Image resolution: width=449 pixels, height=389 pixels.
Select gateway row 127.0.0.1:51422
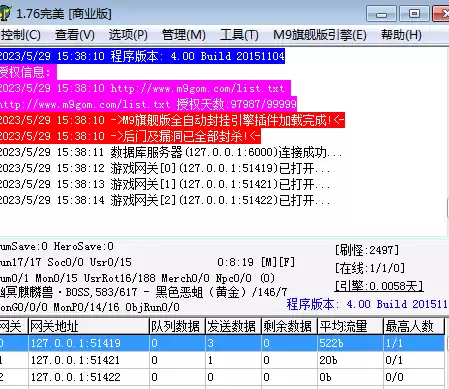coord(222,377)
